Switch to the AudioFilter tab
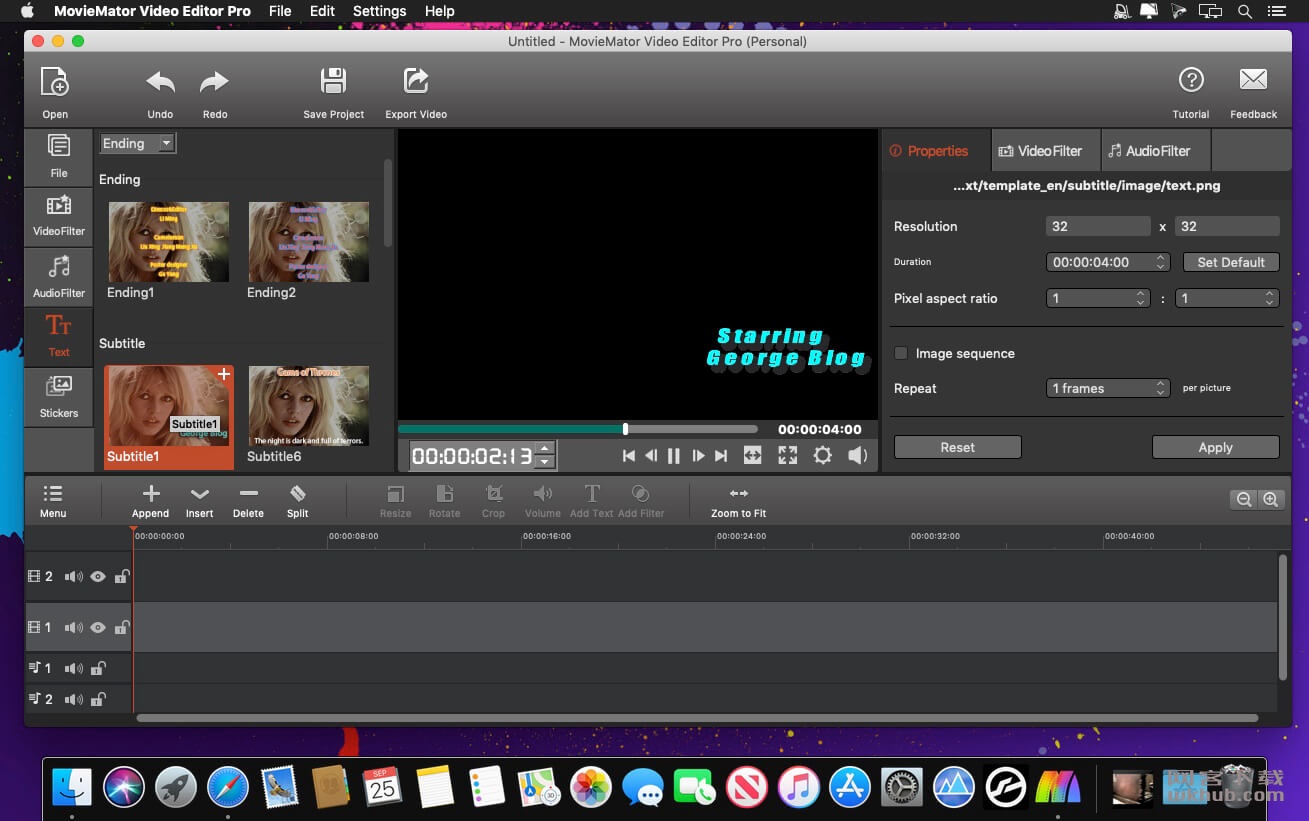This screenshot has width=1309, height=821. [1156, 151]
